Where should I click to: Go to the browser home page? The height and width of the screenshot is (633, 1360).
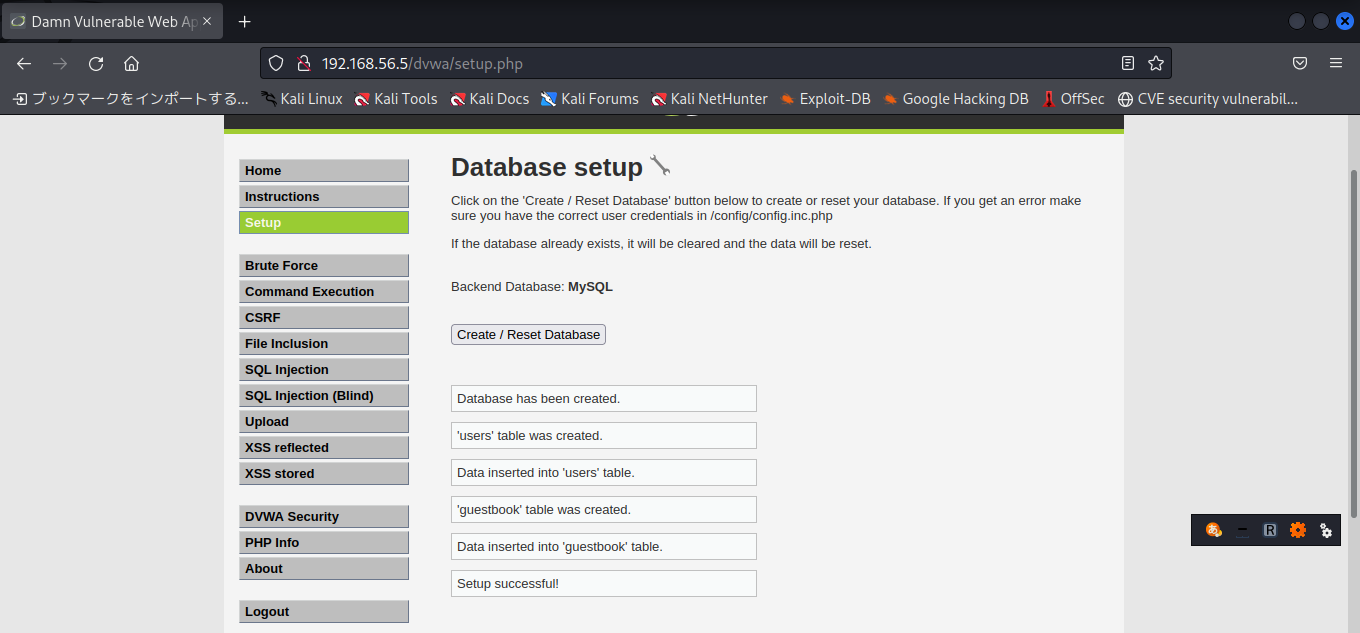[x=131, y=62]
